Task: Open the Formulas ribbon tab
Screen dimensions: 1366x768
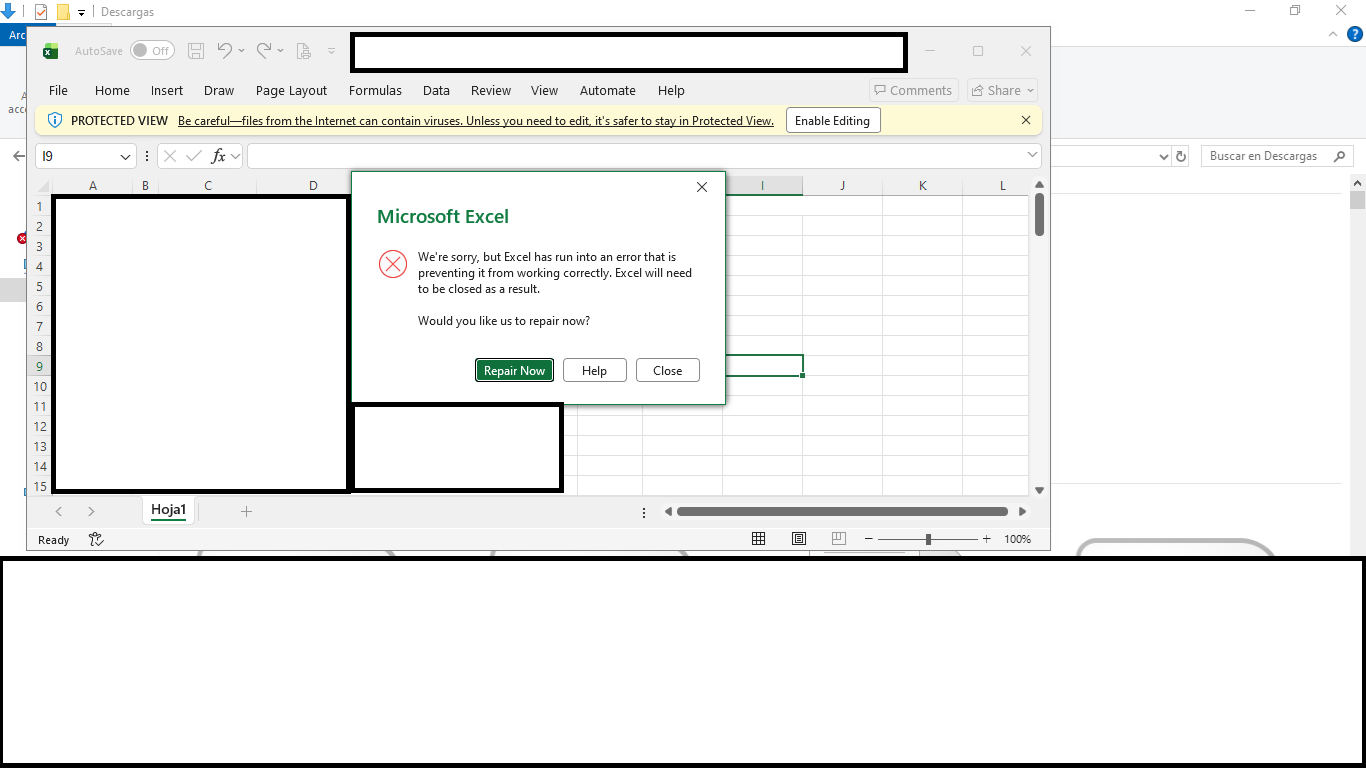Action: pyautogui.click(x=375, y=90)
